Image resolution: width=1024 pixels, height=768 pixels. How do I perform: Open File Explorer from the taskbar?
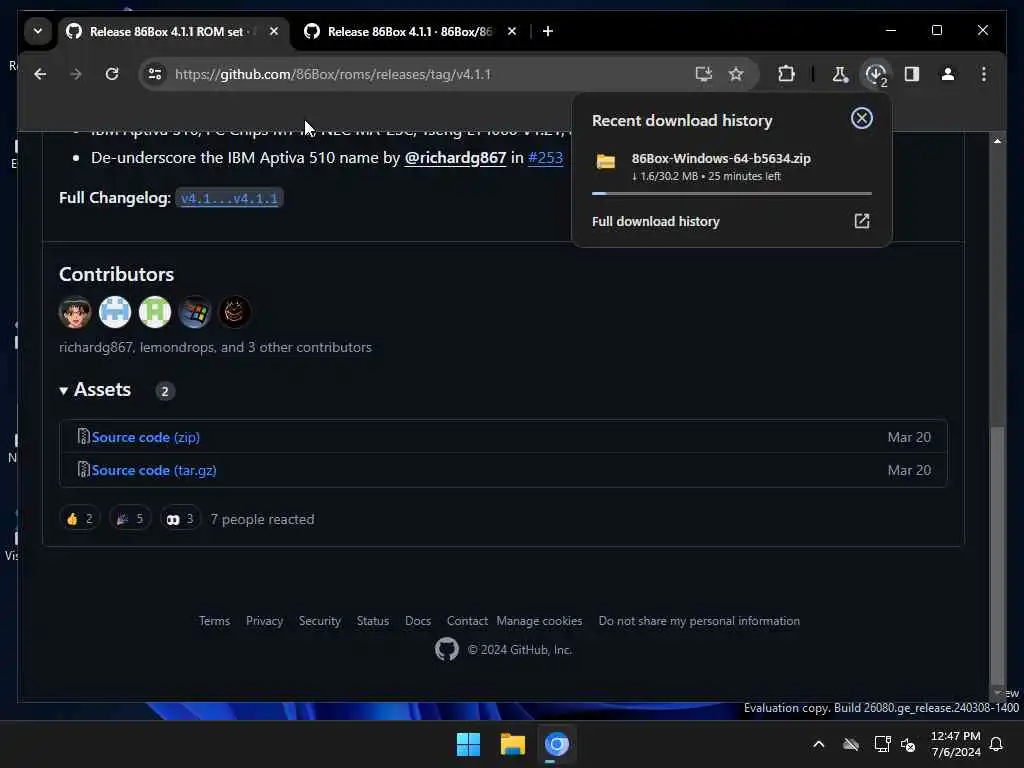pos(513,744)
